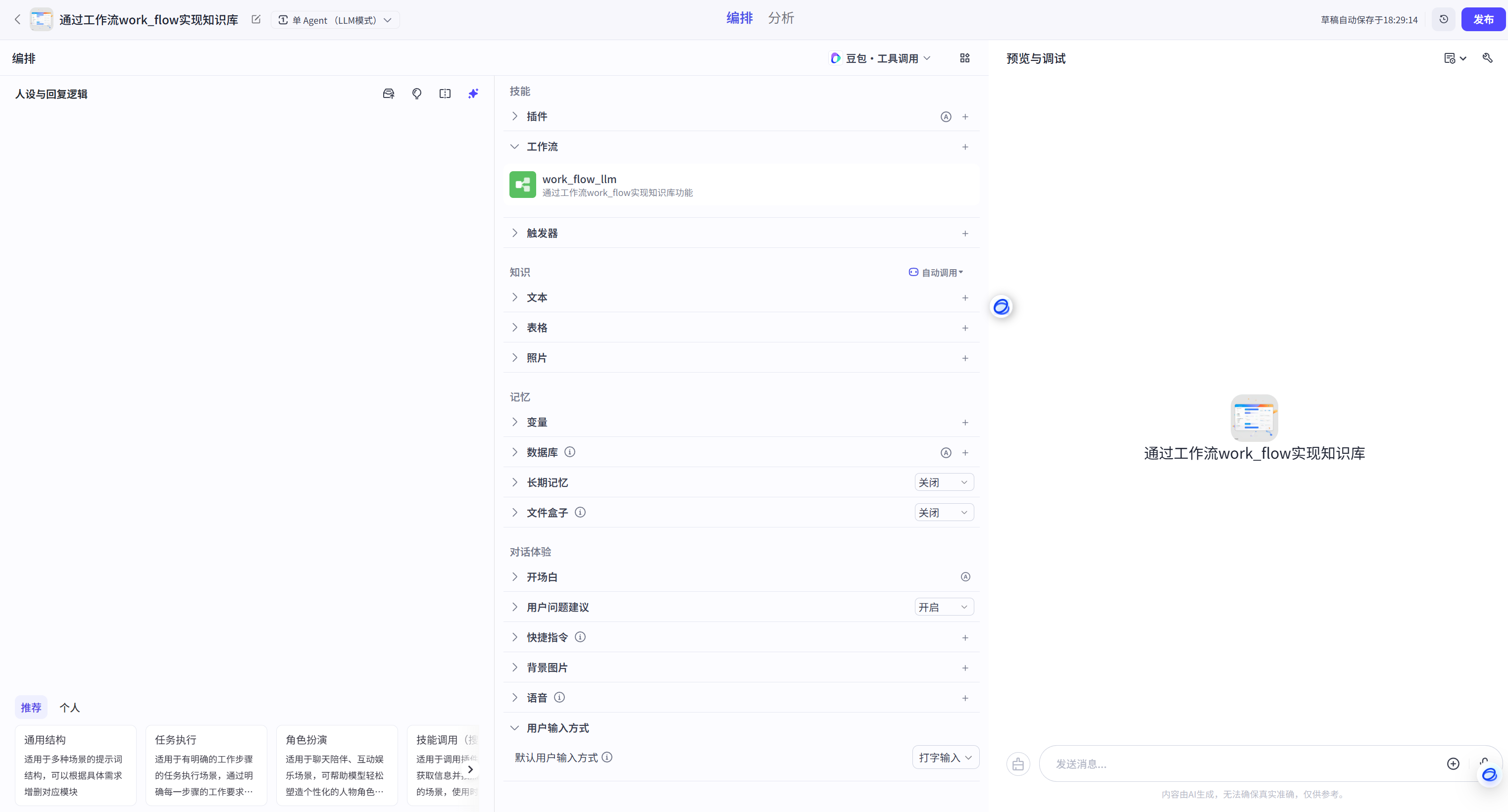The height and width of the screenshot is (812, 1508).
Task: Click the AI optimize prompt sparkle icon
Action: pos(473,94)
